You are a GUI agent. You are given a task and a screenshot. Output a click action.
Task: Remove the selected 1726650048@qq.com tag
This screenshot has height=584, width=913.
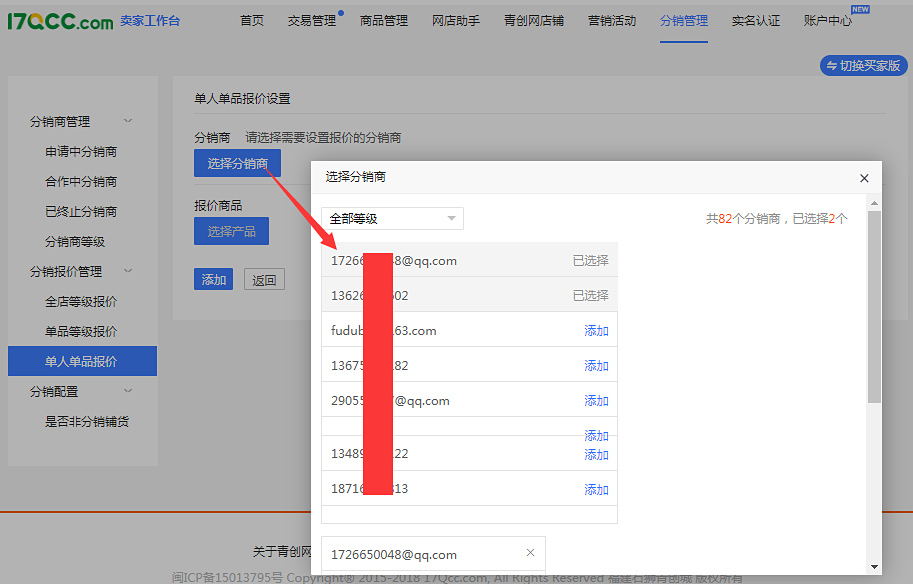530,553
